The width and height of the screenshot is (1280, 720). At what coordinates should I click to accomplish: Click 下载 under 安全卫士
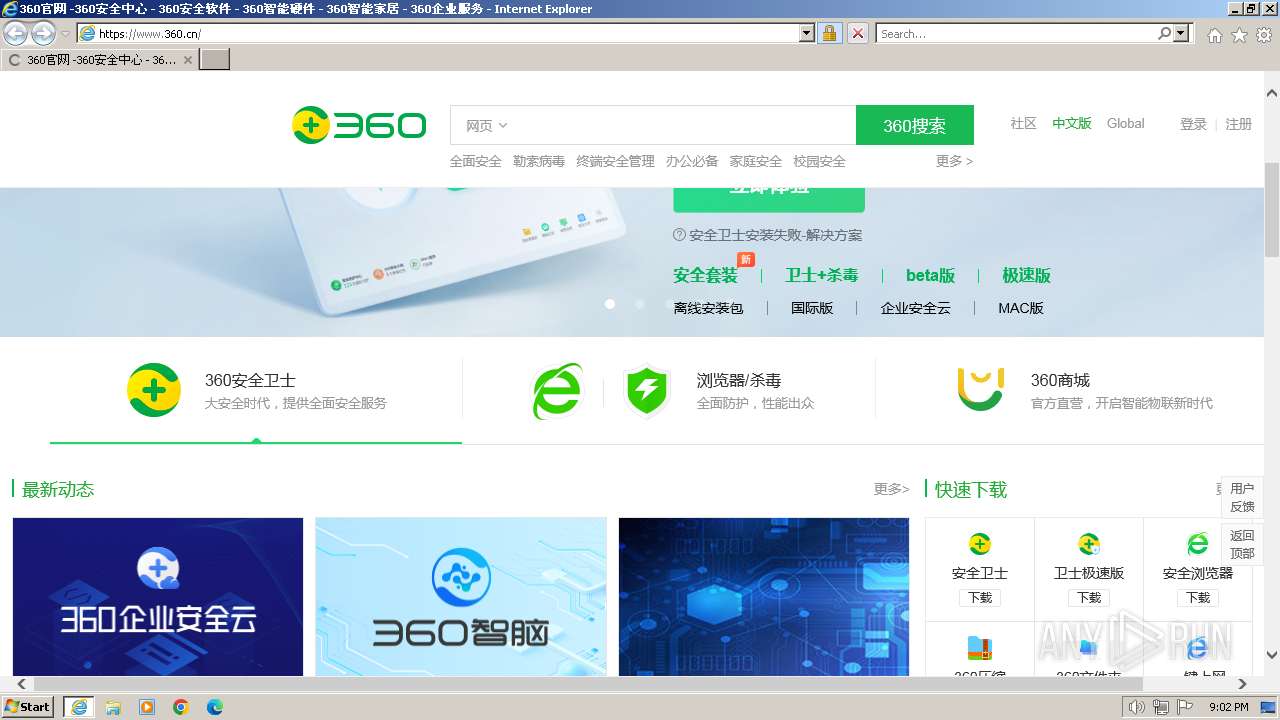click(980, 598)
